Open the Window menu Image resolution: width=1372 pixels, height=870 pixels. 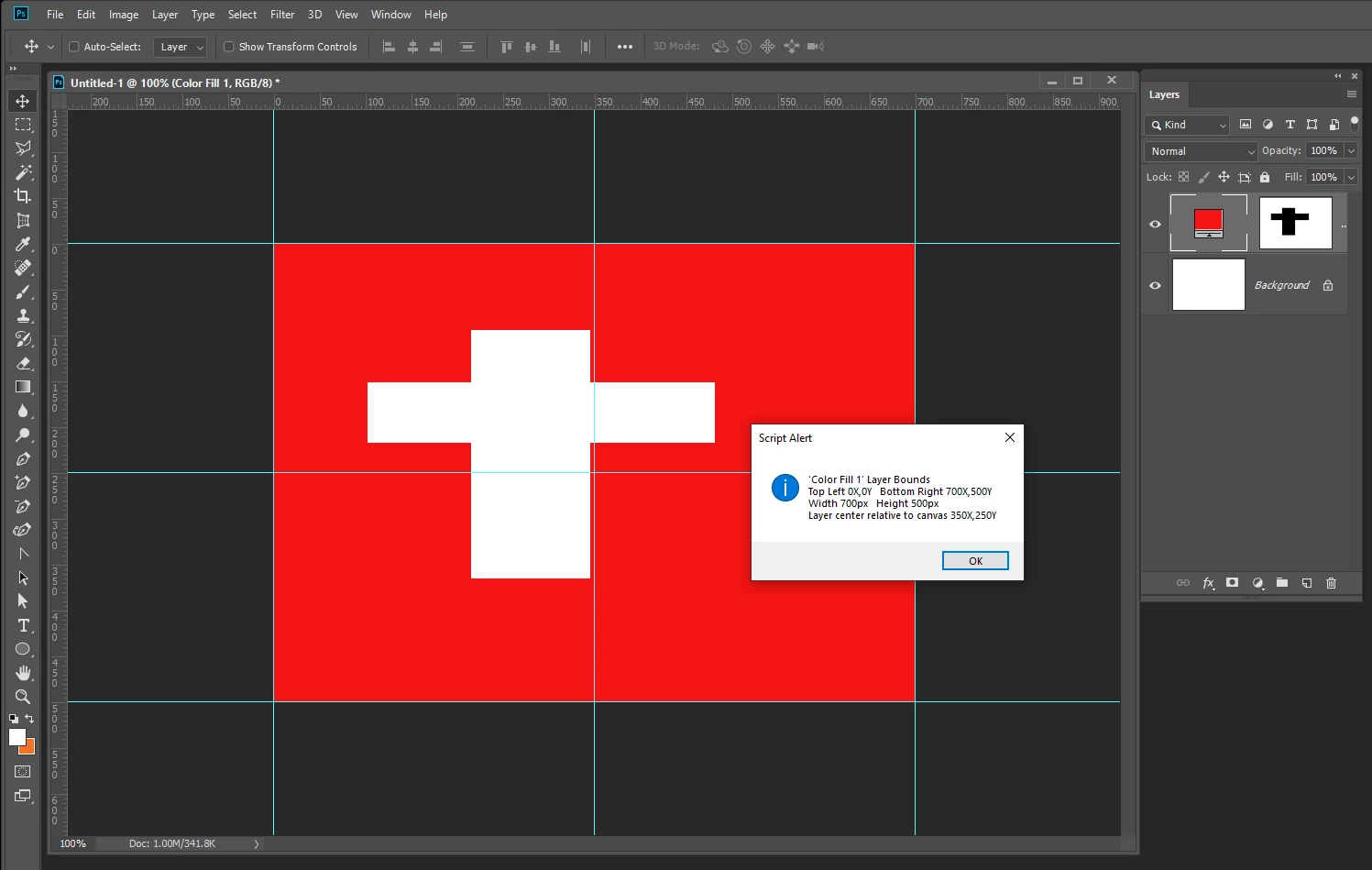click(390, 15)
